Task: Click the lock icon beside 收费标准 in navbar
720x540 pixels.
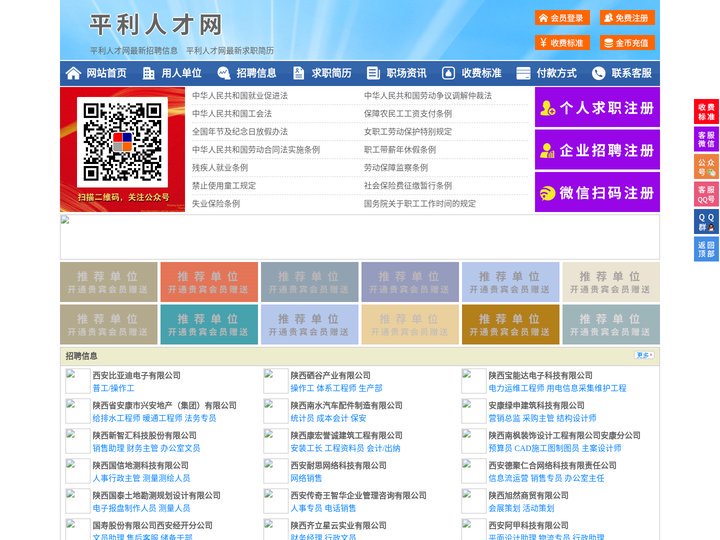Action: (x=448, y=73)
